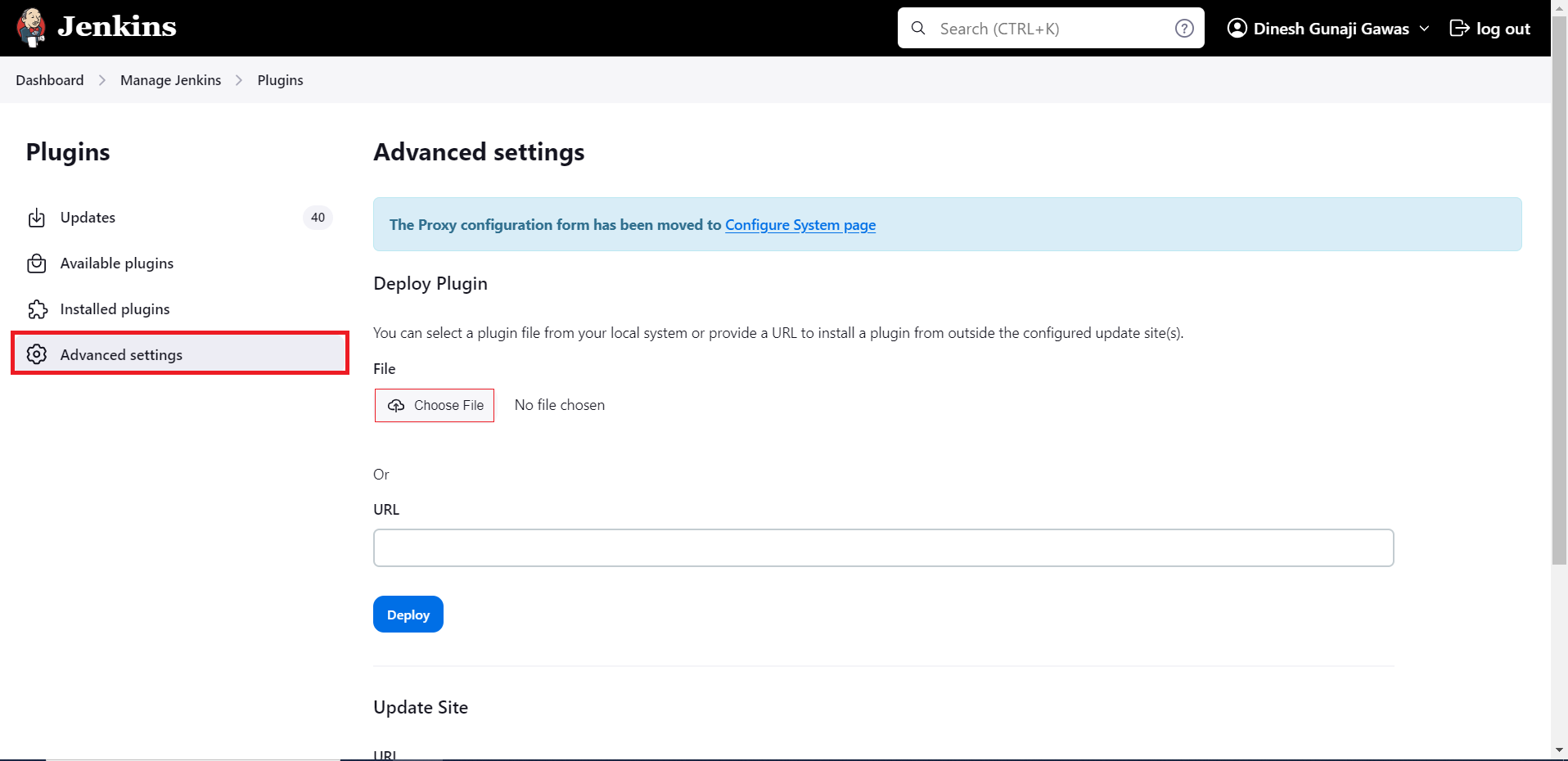Image resolution: width=1568 pixels, height=761 pixels.
Task: Click the Choose File button
Action: (x=435, y=405)
